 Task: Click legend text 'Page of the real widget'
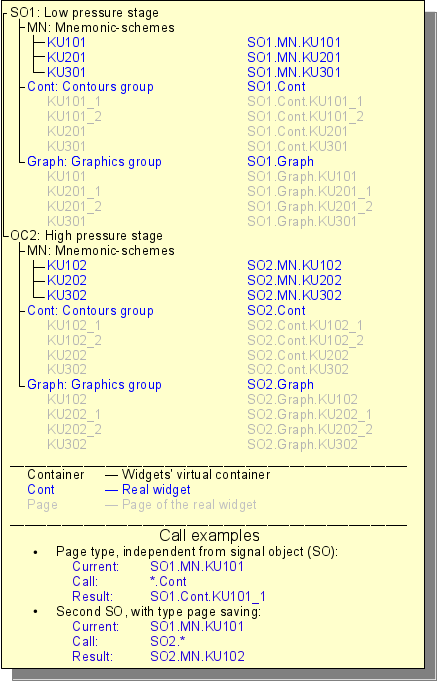[189, 505]
